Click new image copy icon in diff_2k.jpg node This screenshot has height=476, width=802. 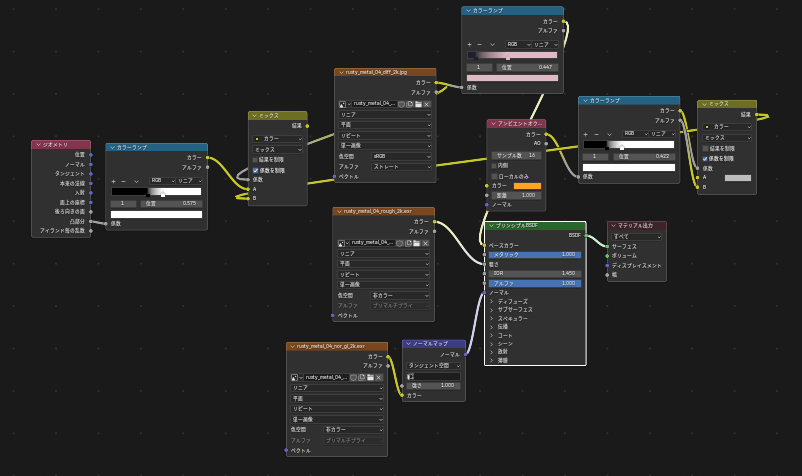click(410, 104)
